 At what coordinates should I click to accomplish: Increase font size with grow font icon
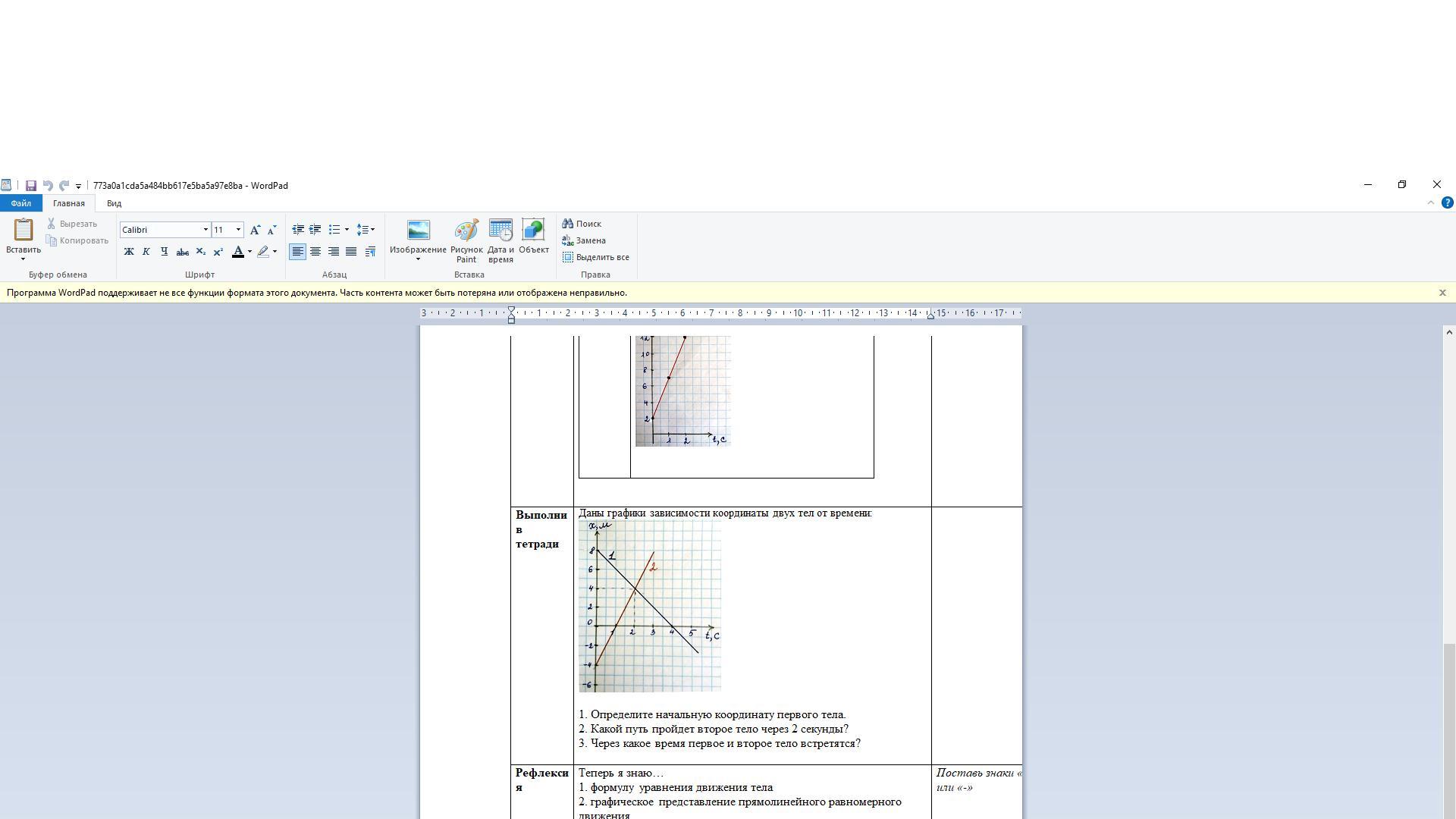pos(255,230)
